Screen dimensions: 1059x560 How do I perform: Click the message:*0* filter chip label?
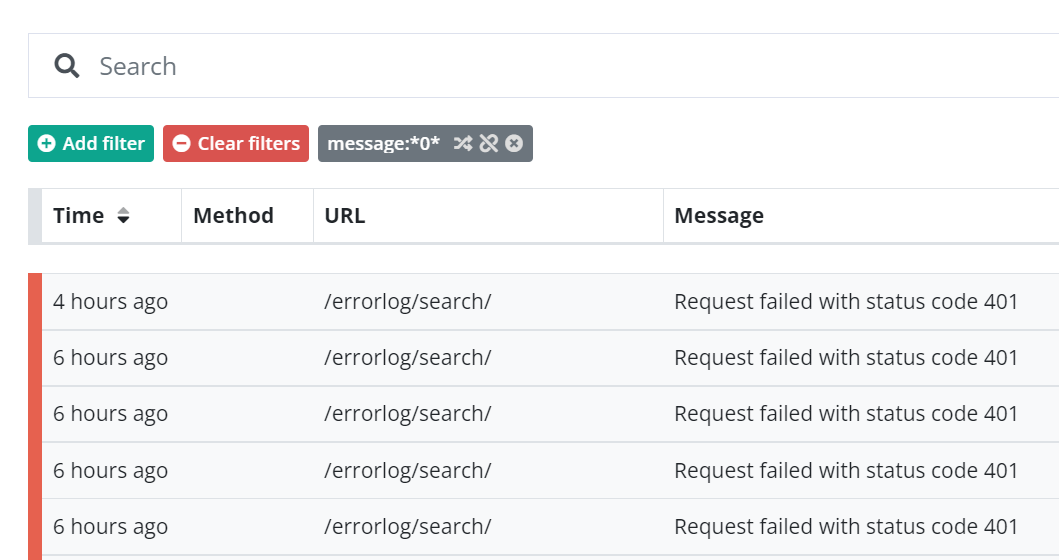tap(383, 143)
